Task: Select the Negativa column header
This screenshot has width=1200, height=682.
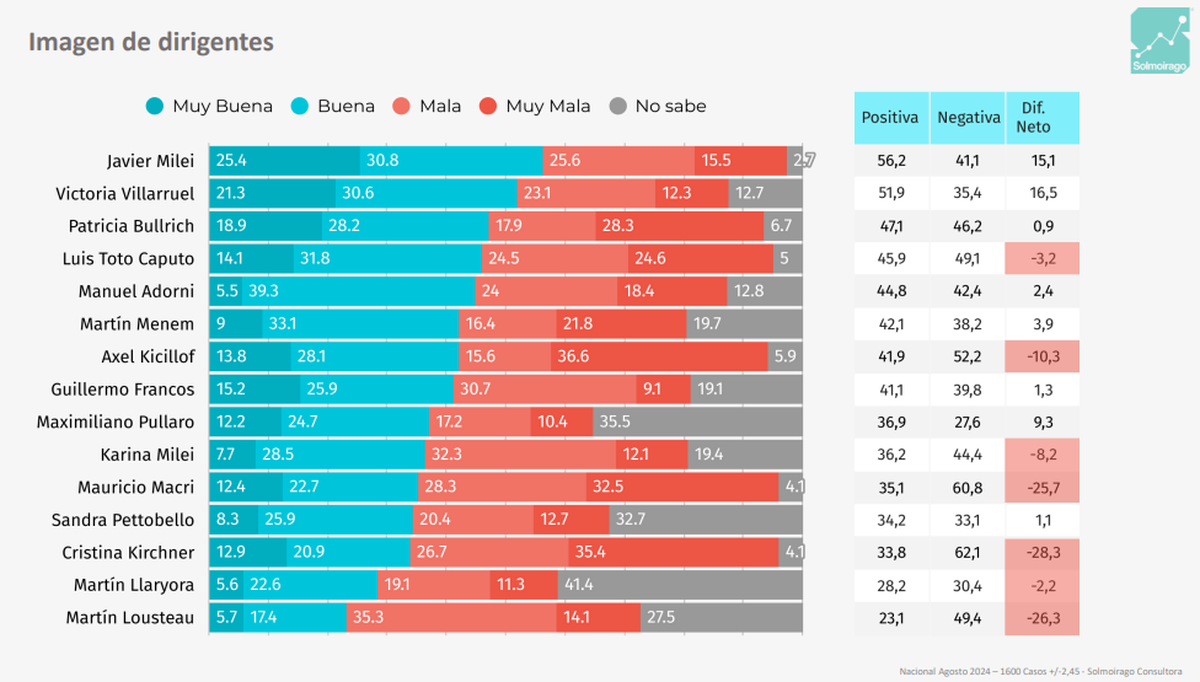Action: pos(968,118)
